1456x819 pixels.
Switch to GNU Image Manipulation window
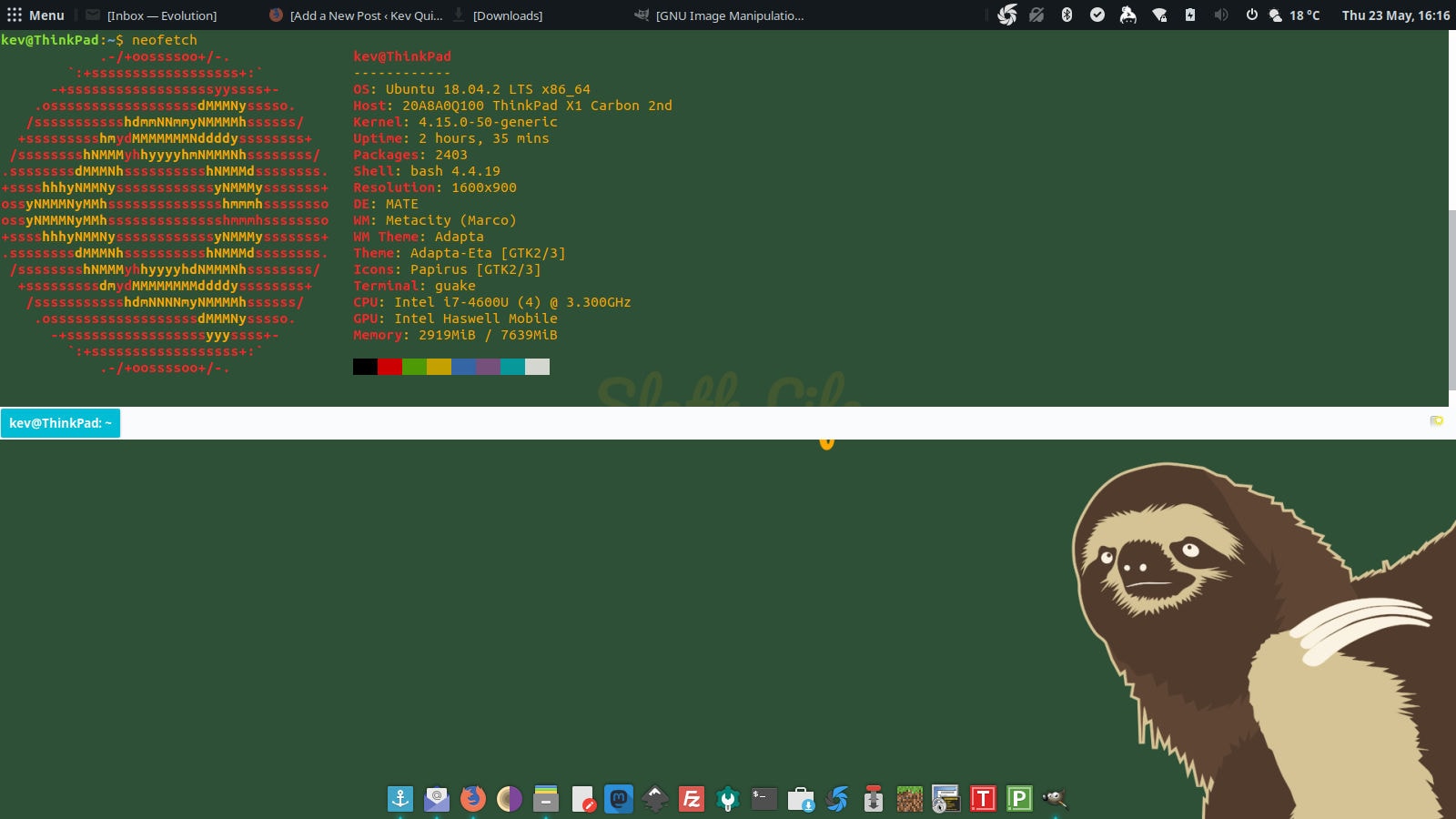pyautogui.click(x=719, y=15)
